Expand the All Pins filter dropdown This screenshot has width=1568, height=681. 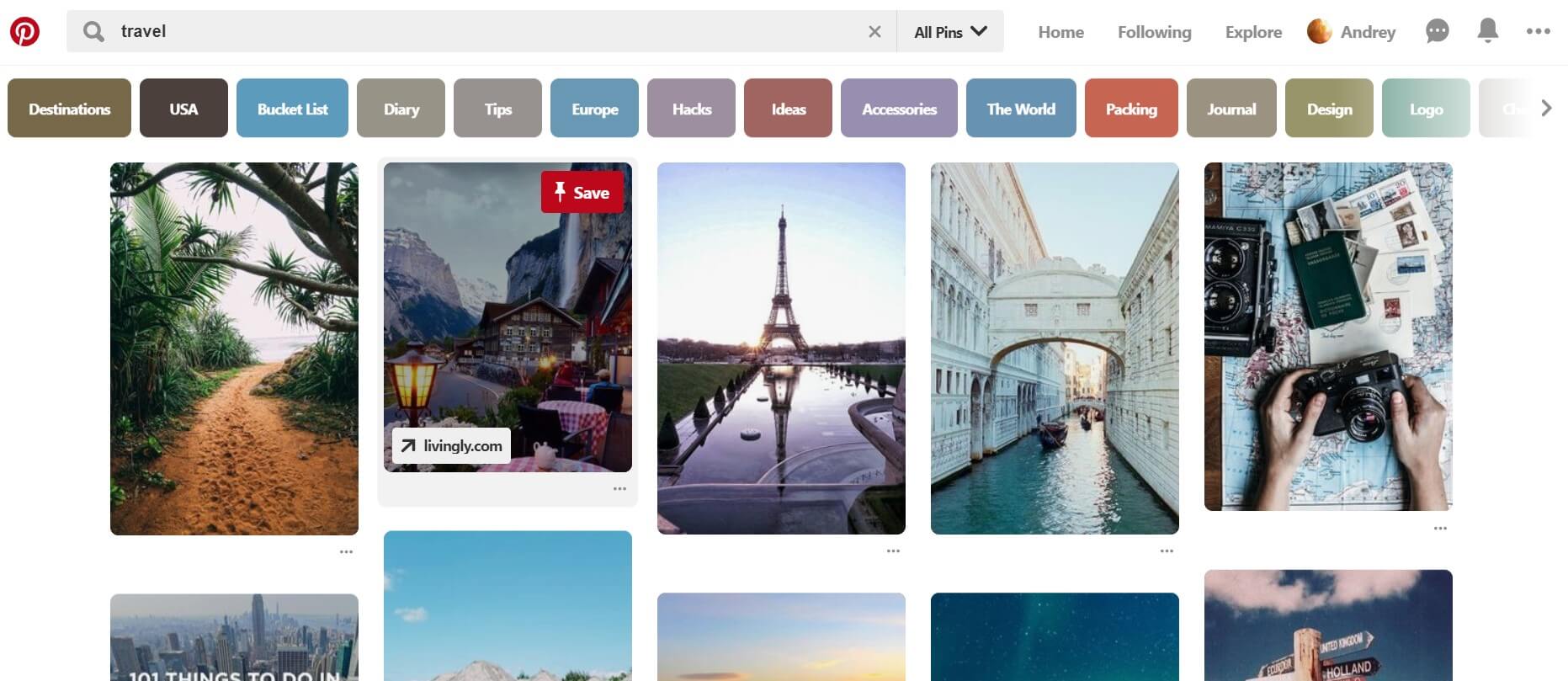pyautogui.click(x=950, y=32)
